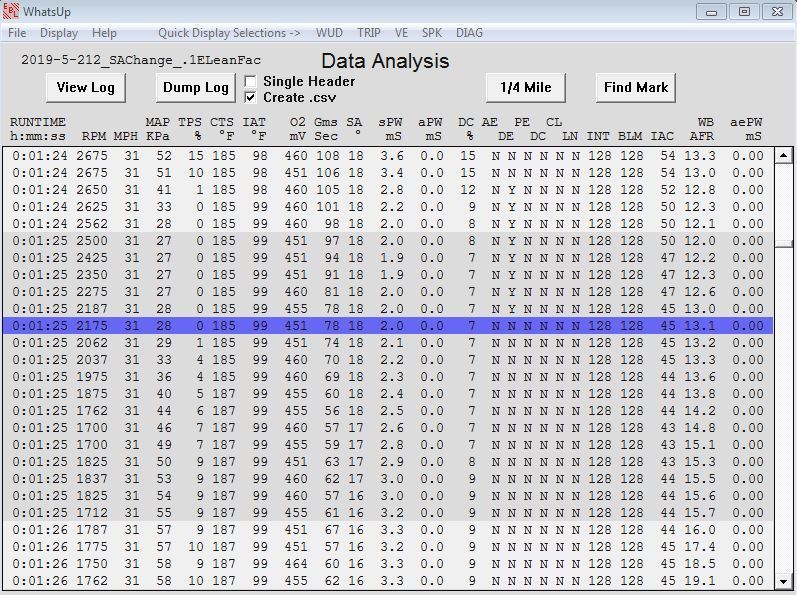The image size is (797, 595).
Task: Enable the Single Header checkbox
Action: pos(251,81)
